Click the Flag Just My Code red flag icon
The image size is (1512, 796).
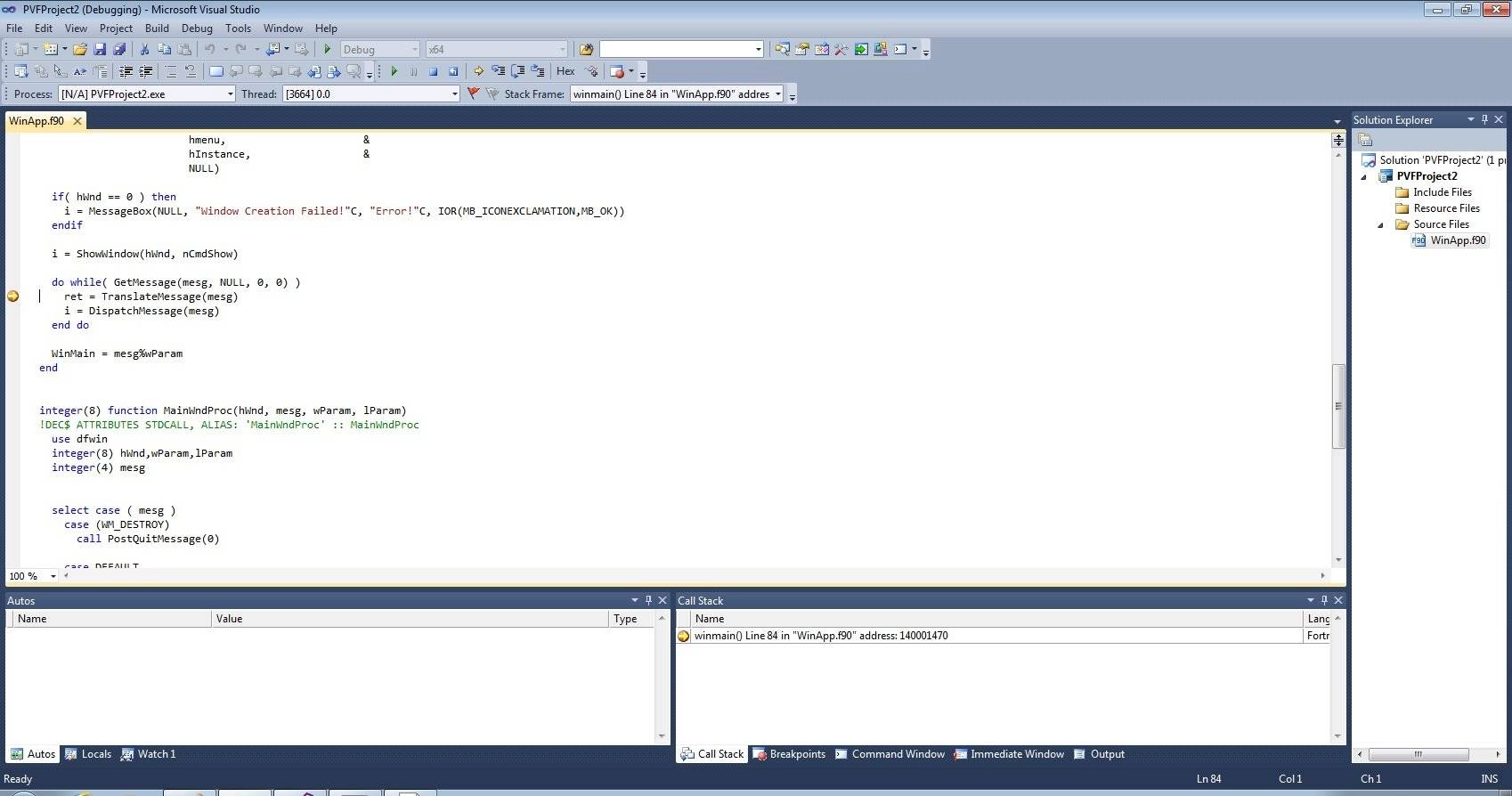point(473,93)
